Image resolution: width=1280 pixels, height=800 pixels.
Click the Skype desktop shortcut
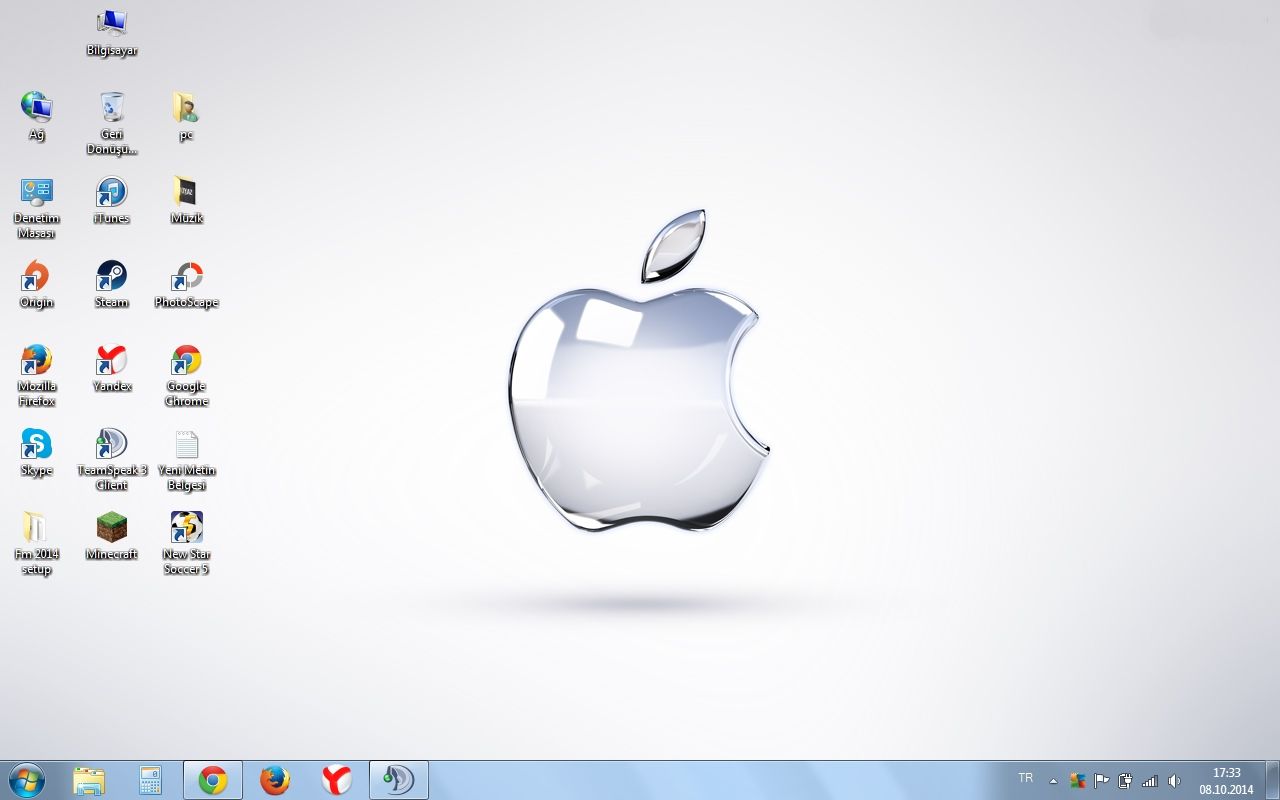point(37,452)
